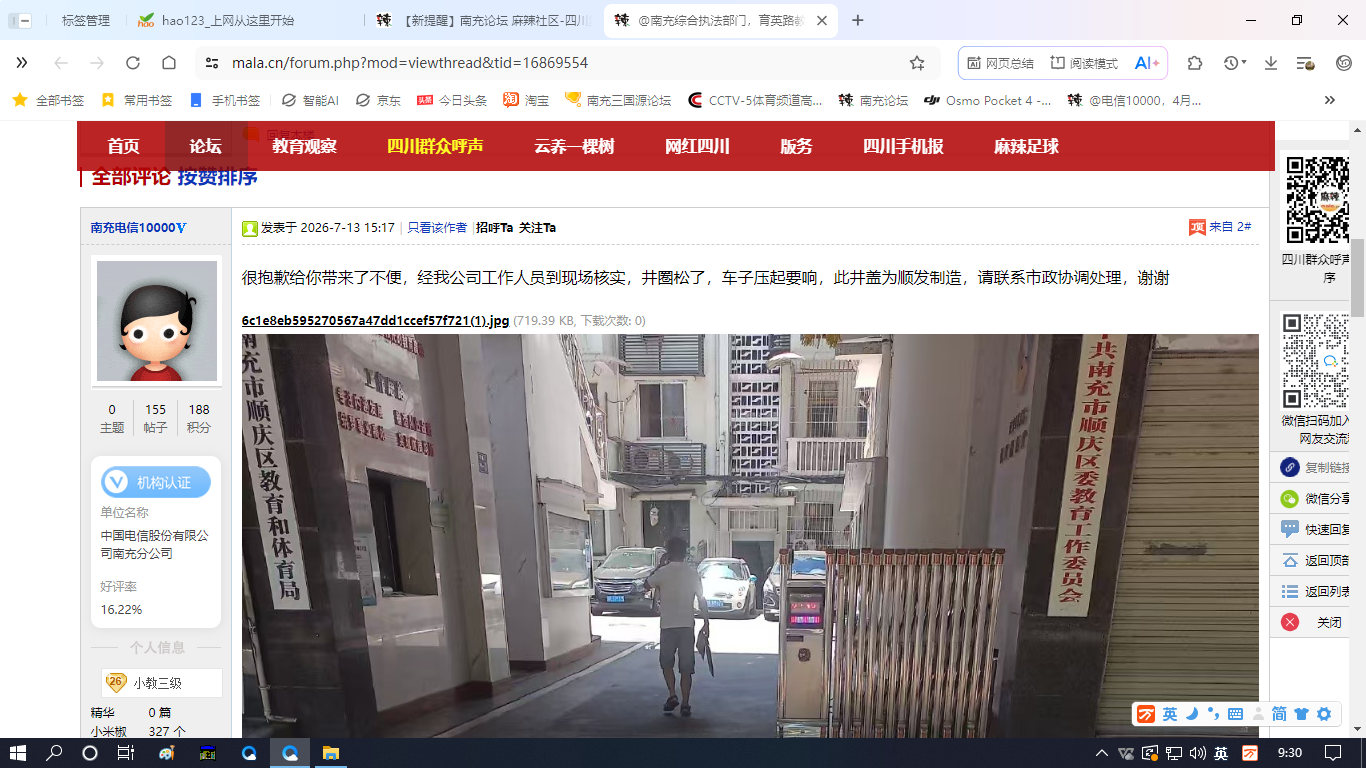
Task: Open the attached jpg filename link
Action: tap(376, 321)
